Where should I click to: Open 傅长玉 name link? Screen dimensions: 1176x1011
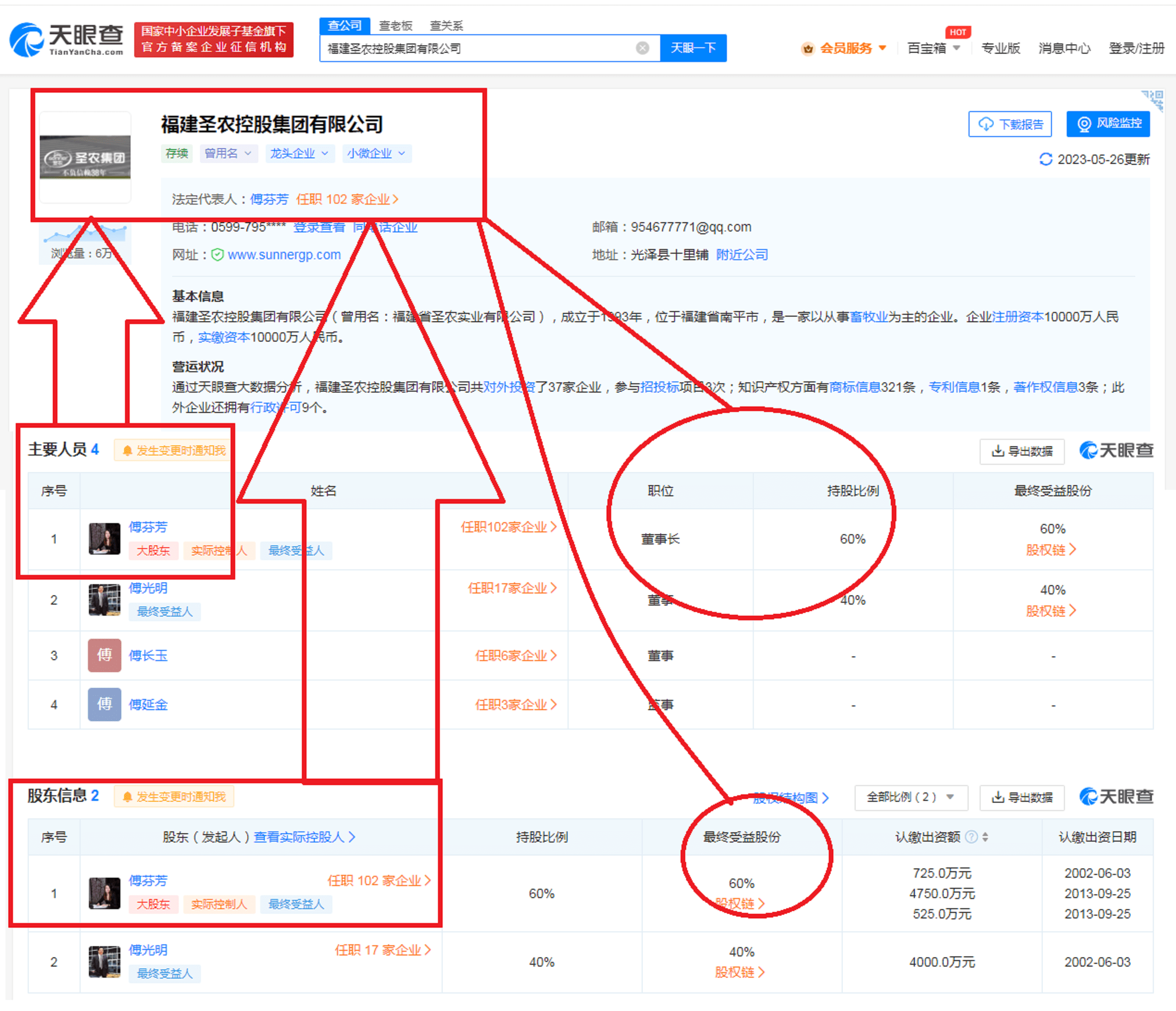(148, 655)
